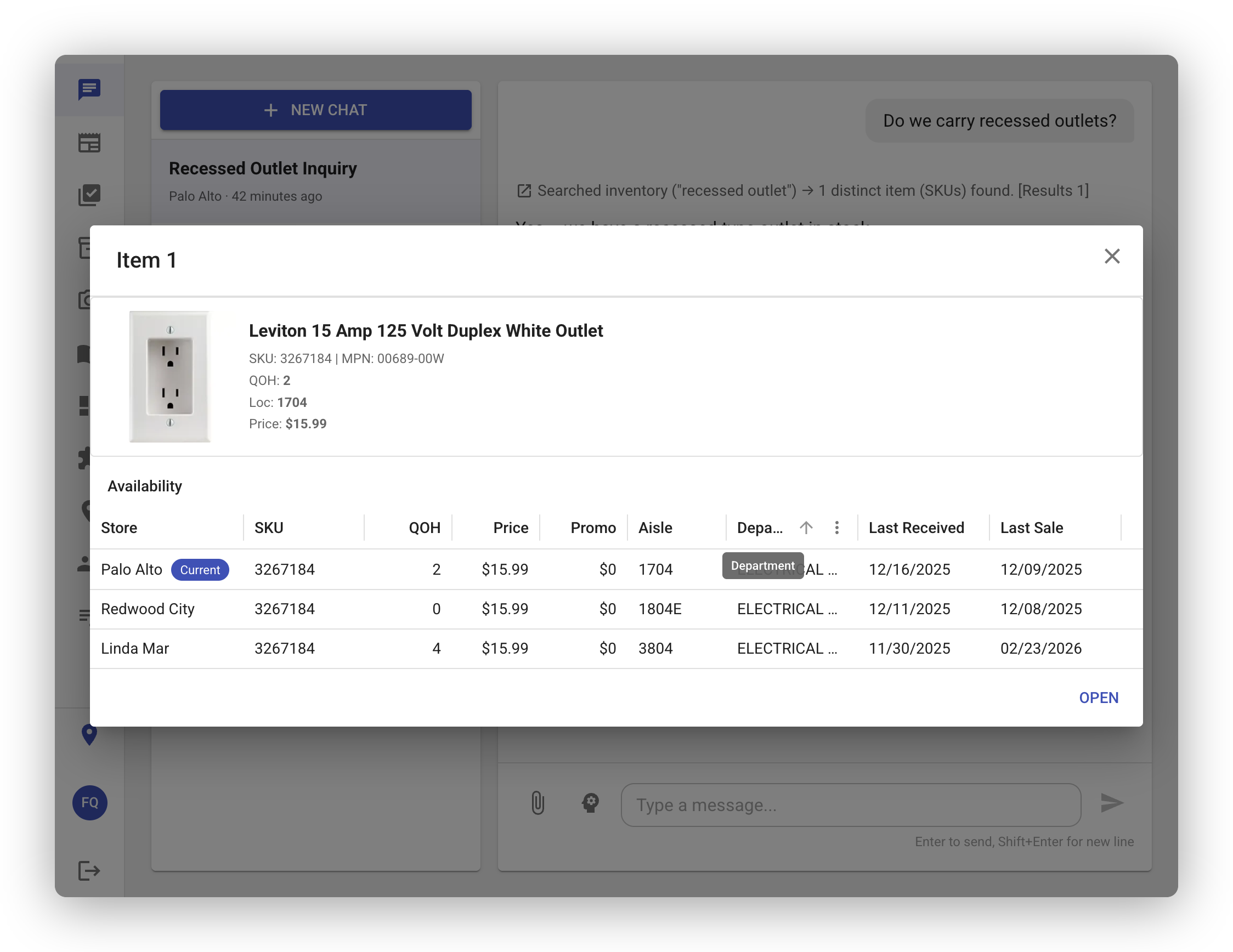1233x952 pixels.
Task: Open the table view sidebar icon
Action: tap(89, 143)
